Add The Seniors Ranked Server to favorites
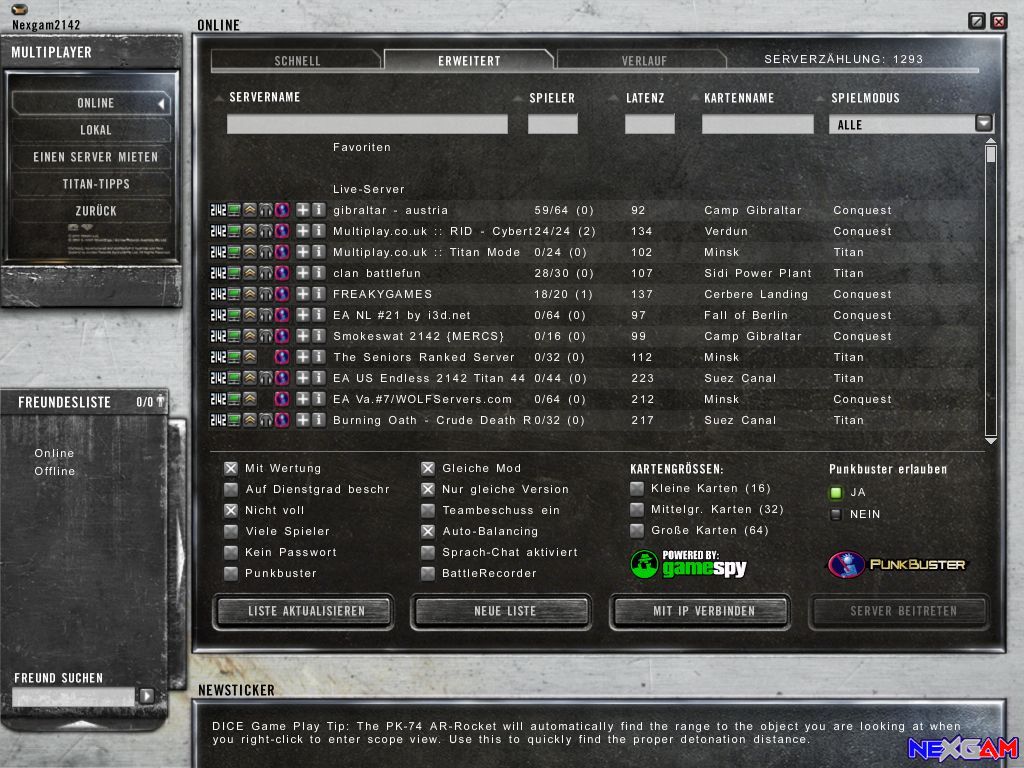This screenshot has height=768, width=1024. (x=303, y=357)
